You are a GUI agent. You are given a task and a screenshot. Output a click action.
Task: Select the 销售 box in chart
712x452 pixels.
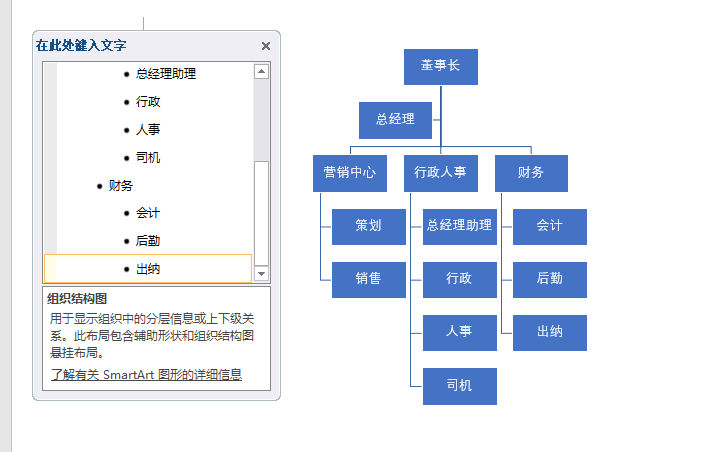point(369,280)
